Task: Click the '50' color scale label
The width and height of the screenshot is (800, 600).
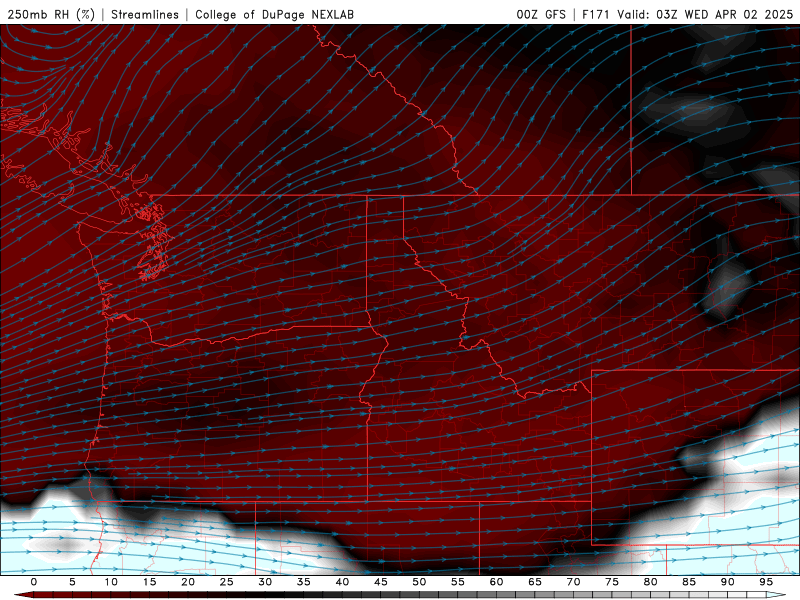Action: 419,582
